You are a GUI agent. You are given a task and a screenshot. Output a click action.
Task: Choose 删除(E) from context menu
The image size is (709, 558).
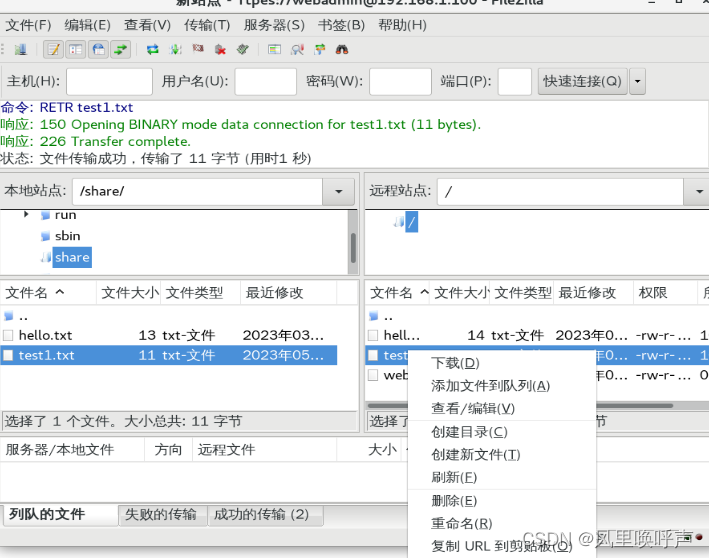point(502,501)
